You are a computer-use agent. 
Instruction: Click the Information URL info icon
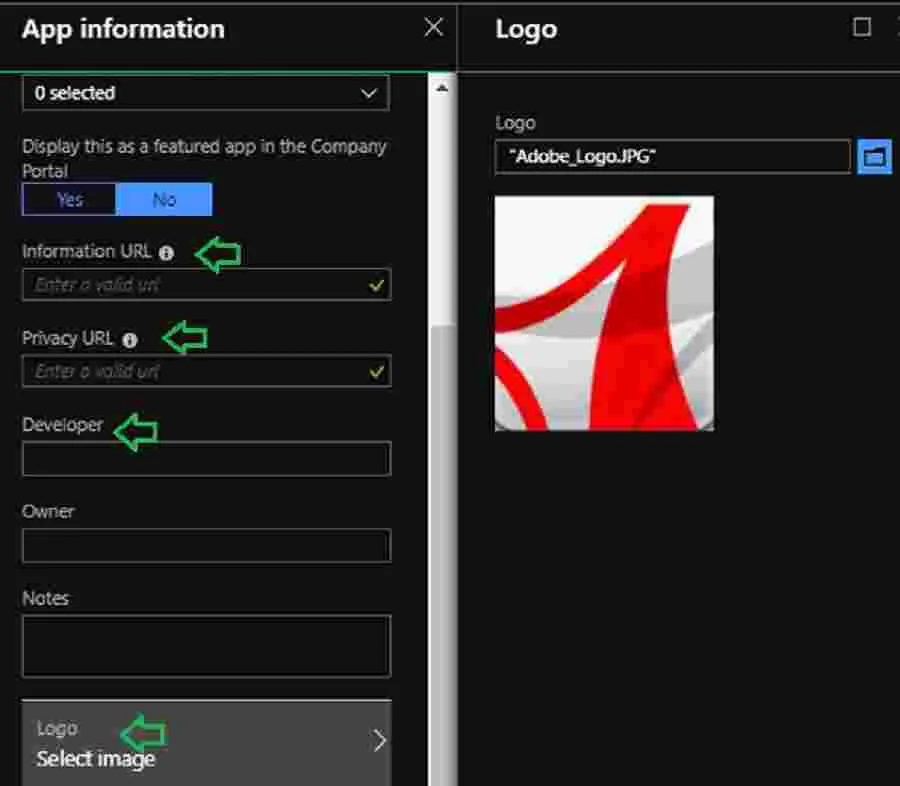[x=166, y=253]
